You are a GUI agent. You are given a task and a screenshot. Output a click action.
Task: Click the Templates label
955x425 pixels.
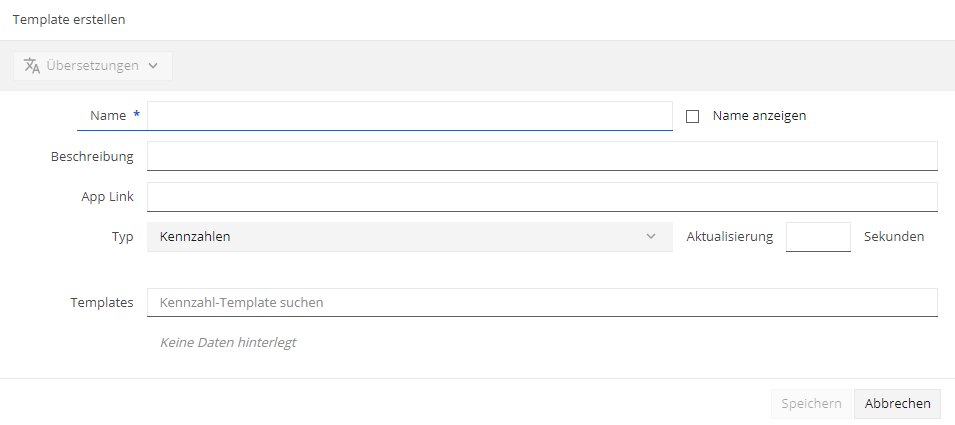click(102, 303)
